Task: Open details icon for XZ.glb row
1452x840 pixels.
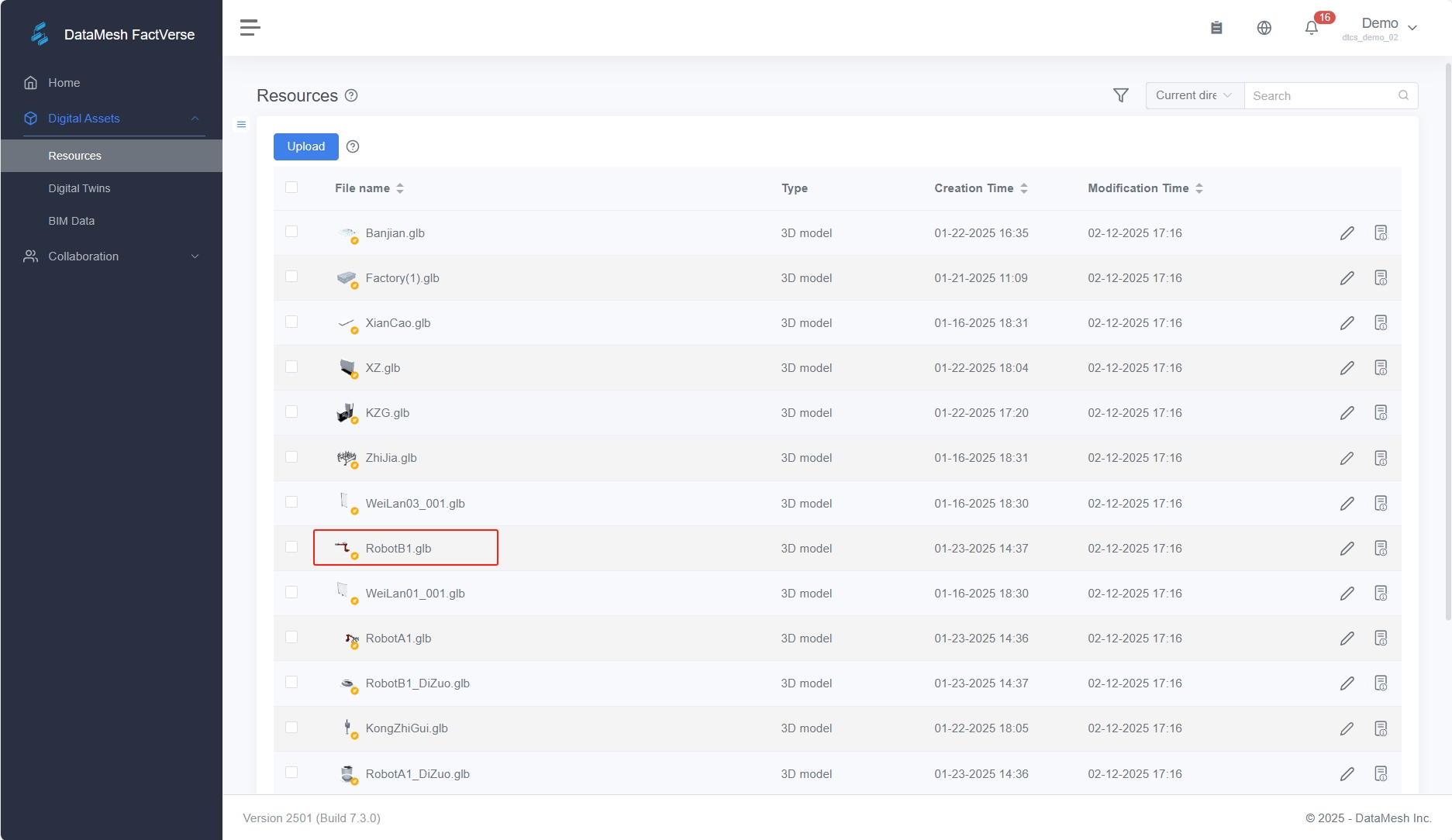Action: point(1380,368)
